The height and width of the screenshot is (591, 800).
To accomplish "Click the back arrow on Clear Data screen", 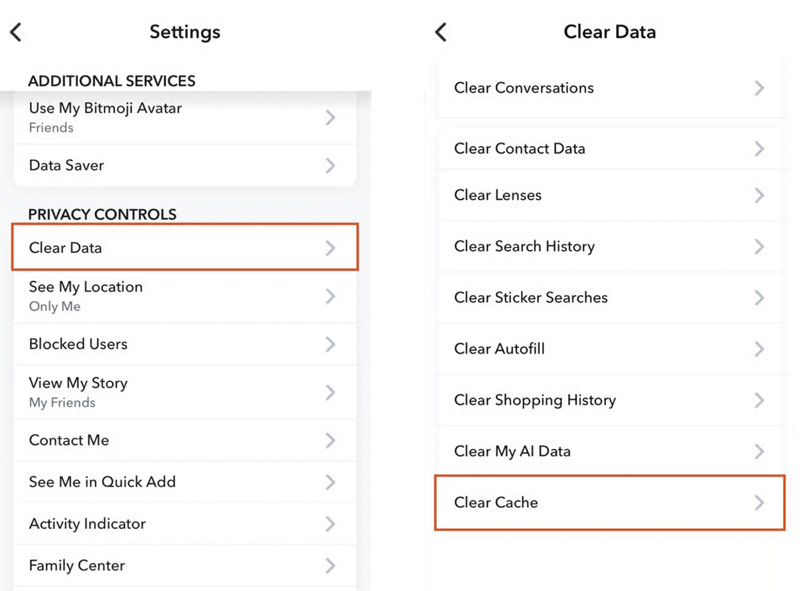I will coord(440,31).
